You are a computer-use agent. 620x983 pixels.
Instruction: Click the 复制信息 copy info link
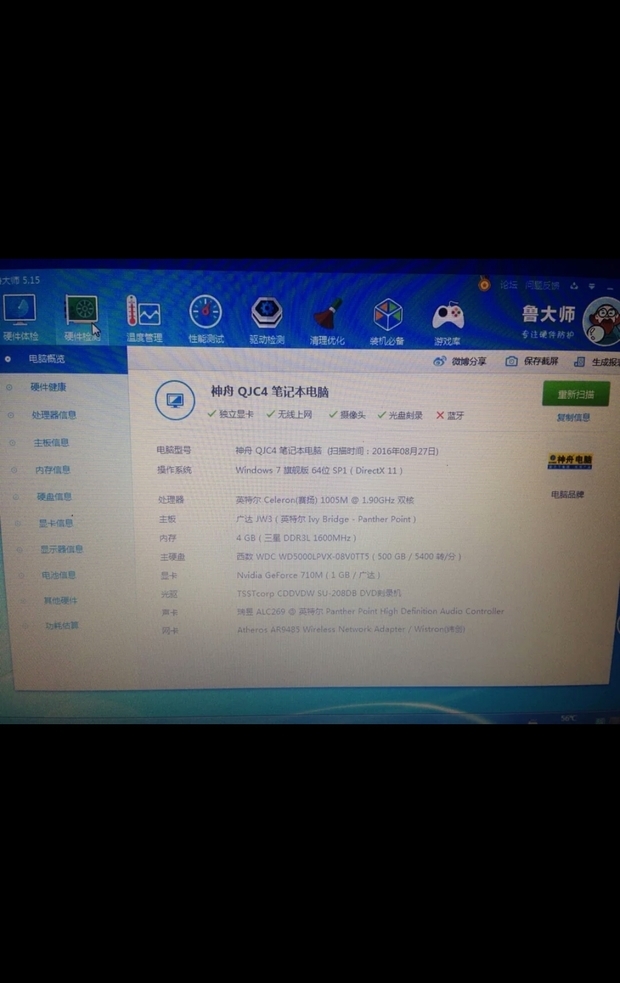573,418
